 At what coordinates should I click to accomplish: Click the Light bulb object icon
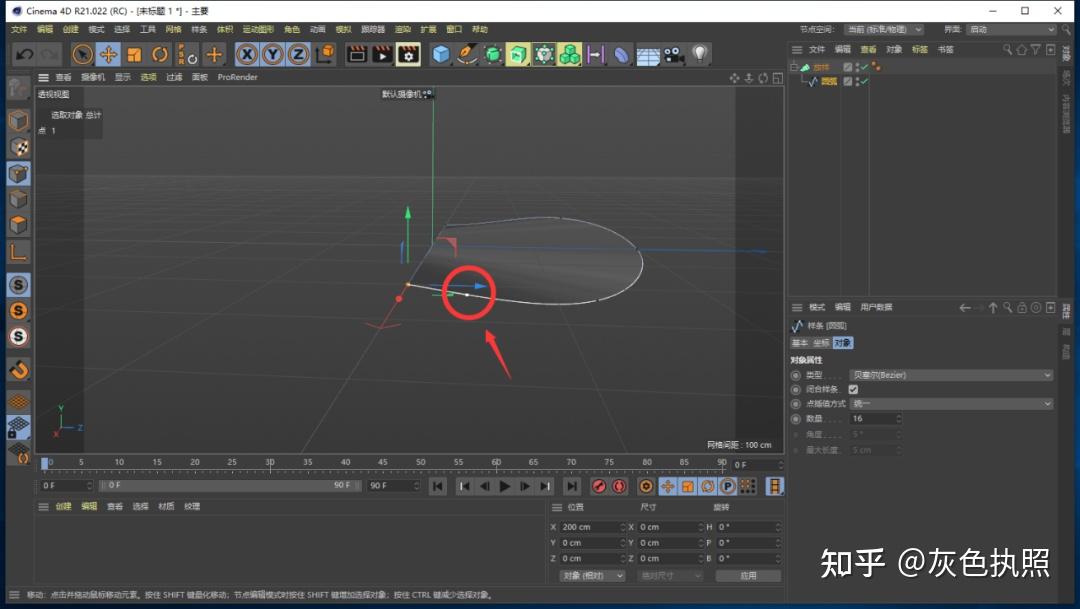point(700,54)
